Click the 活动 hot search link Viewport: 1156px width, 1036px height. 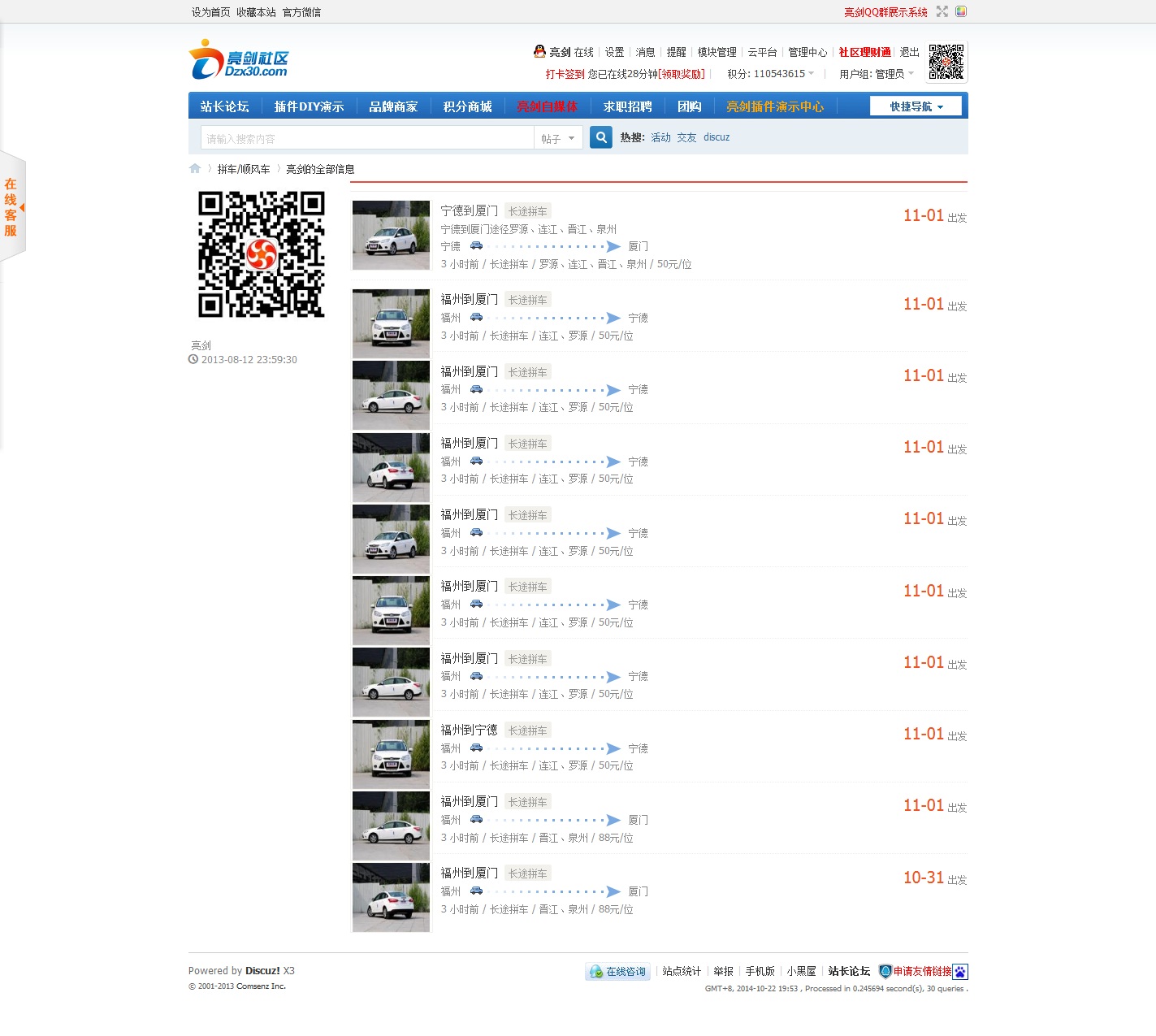pos(661,137)
